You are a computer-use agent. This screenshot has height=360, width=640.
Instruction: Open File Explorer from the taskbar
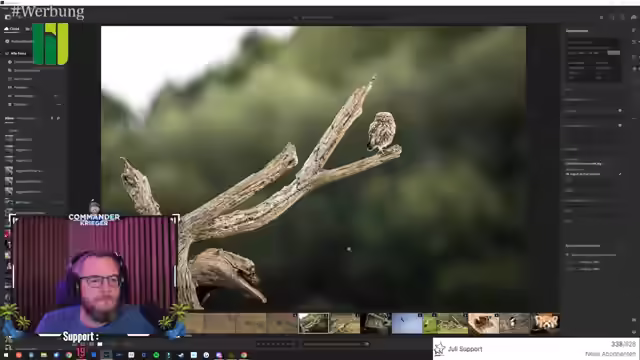click(x=44, y=355)
